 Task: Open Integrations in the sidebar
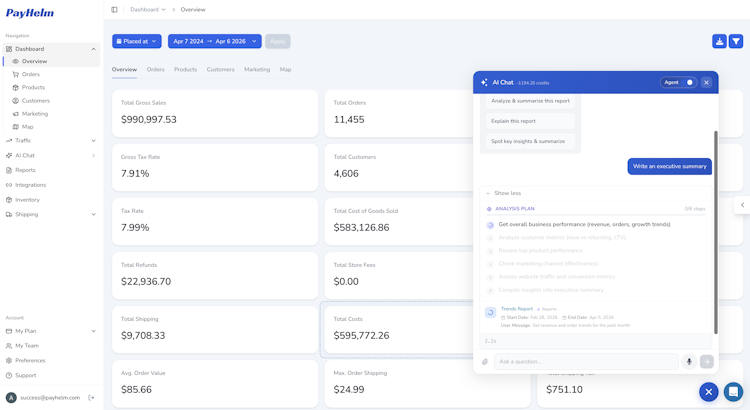30,185
